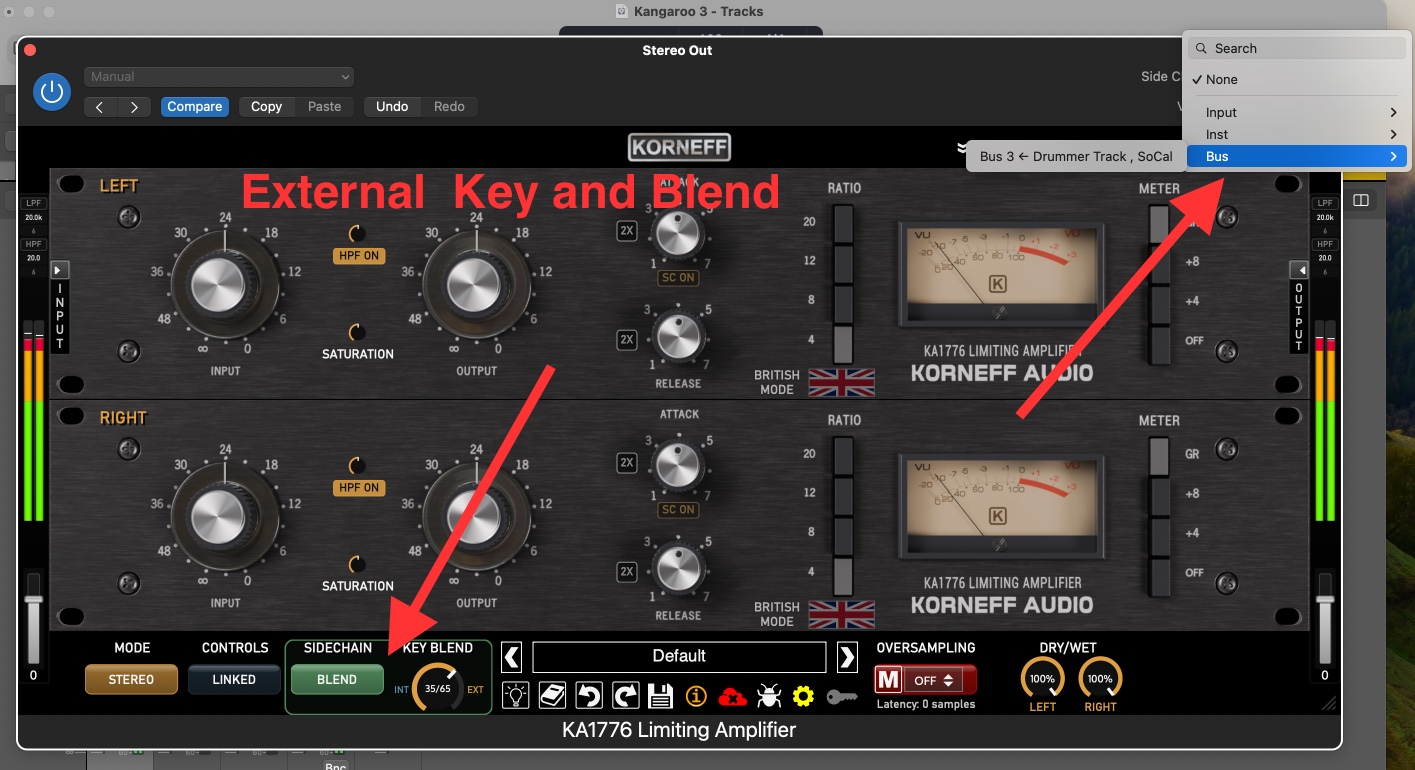This screenshot has height=770, width=1415.
Task: Set RIGHT meter to OFF
Action: [1158, 575]
